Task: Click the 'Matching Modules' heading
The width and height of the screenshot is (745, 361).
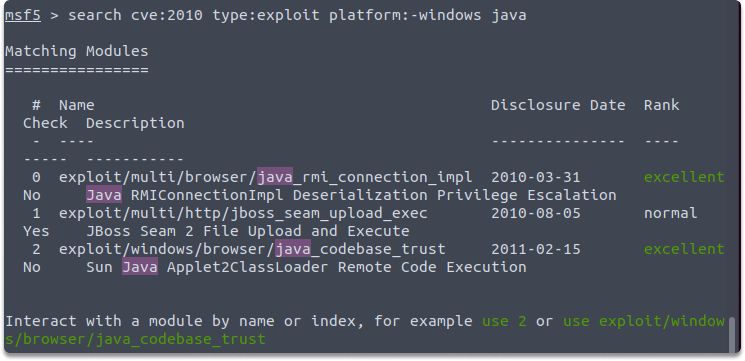Action: pos(76,51)
